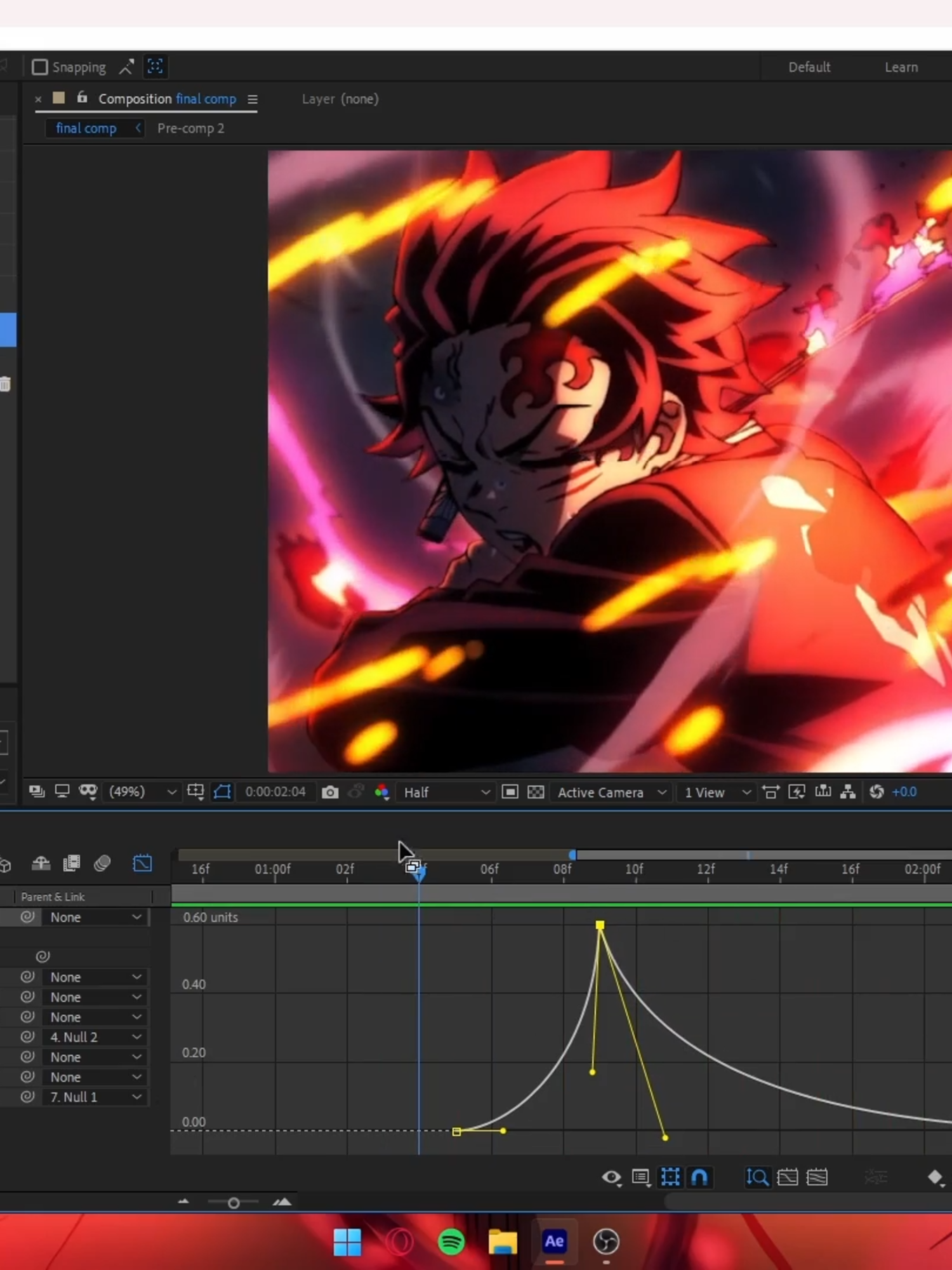Click the current time 0:00:02:04 field
Image resolution: width=952 pixels, height=1270 pixels.
pyautogui.click(x=275, y=792)
